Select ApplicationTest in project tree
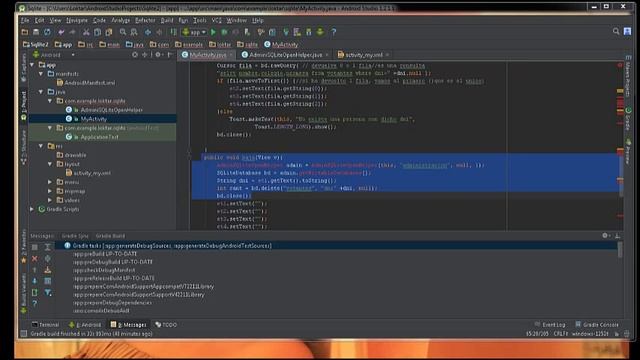 [x=93, y=137]
